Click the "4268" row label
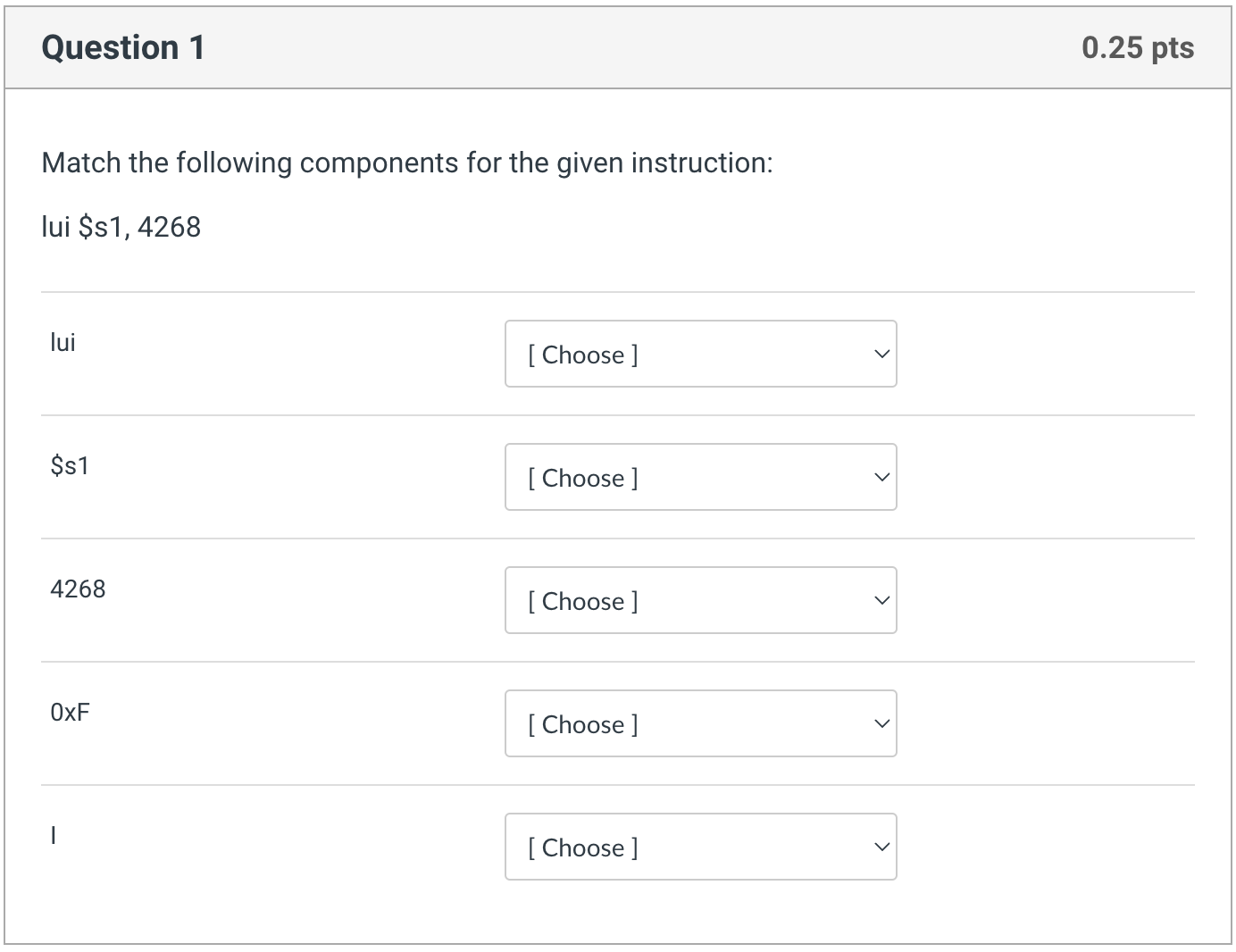Viewport: 1236px width, 952px height. pyautogui.click(x=78, y=589)
